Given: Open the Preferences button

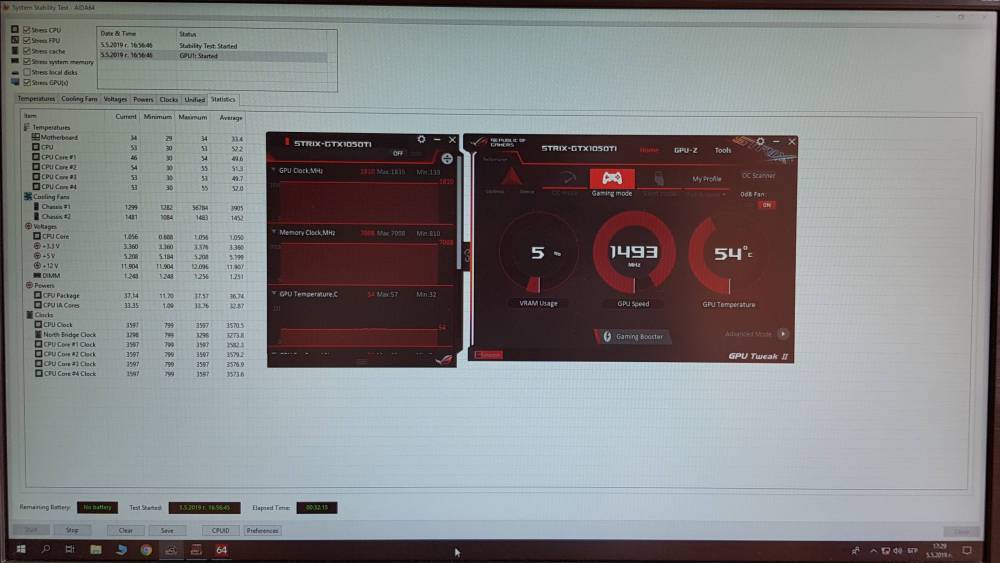Looking at the screenshot, I should pos(262,530).
